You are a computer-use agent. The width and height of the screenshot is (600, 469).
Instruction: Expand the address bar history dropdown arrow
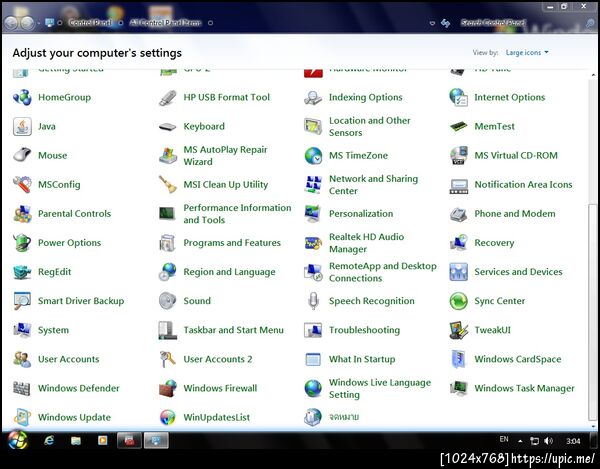click(x=432, y=23)
